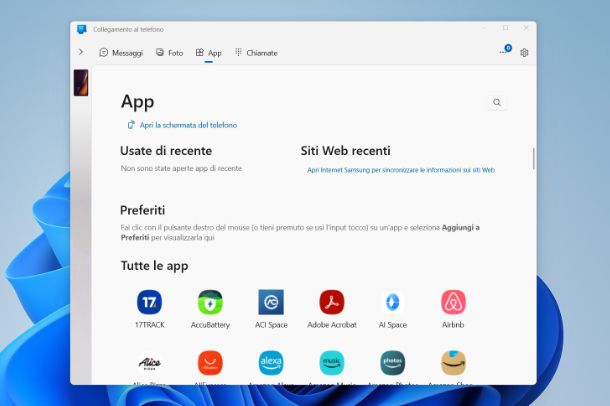Expand the side panel with the chevron

[81, 52]
